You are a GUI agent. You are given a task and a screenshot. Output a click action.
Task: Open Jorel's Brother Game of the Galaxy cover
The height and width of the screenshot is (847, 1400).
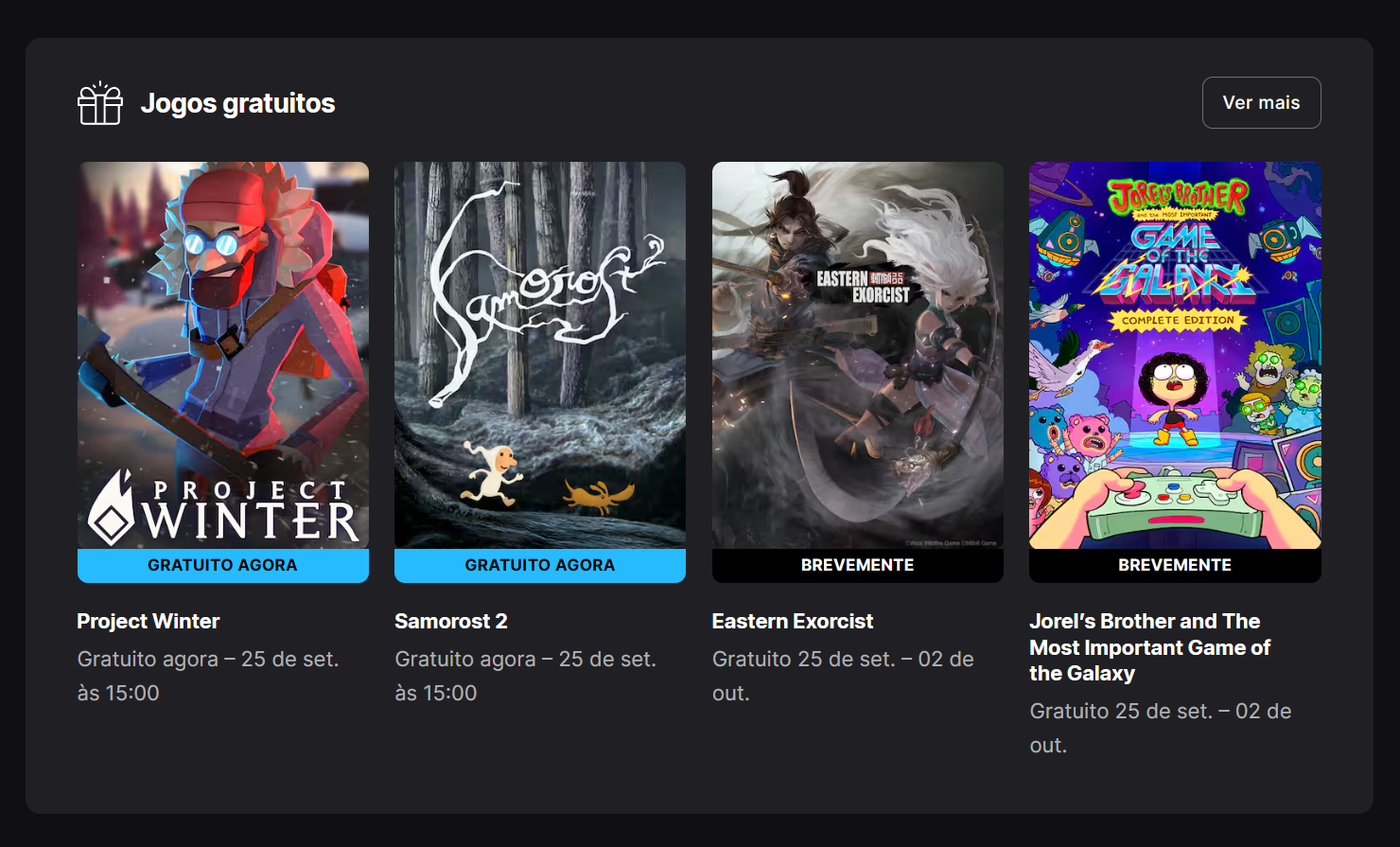coord(1175,355)
